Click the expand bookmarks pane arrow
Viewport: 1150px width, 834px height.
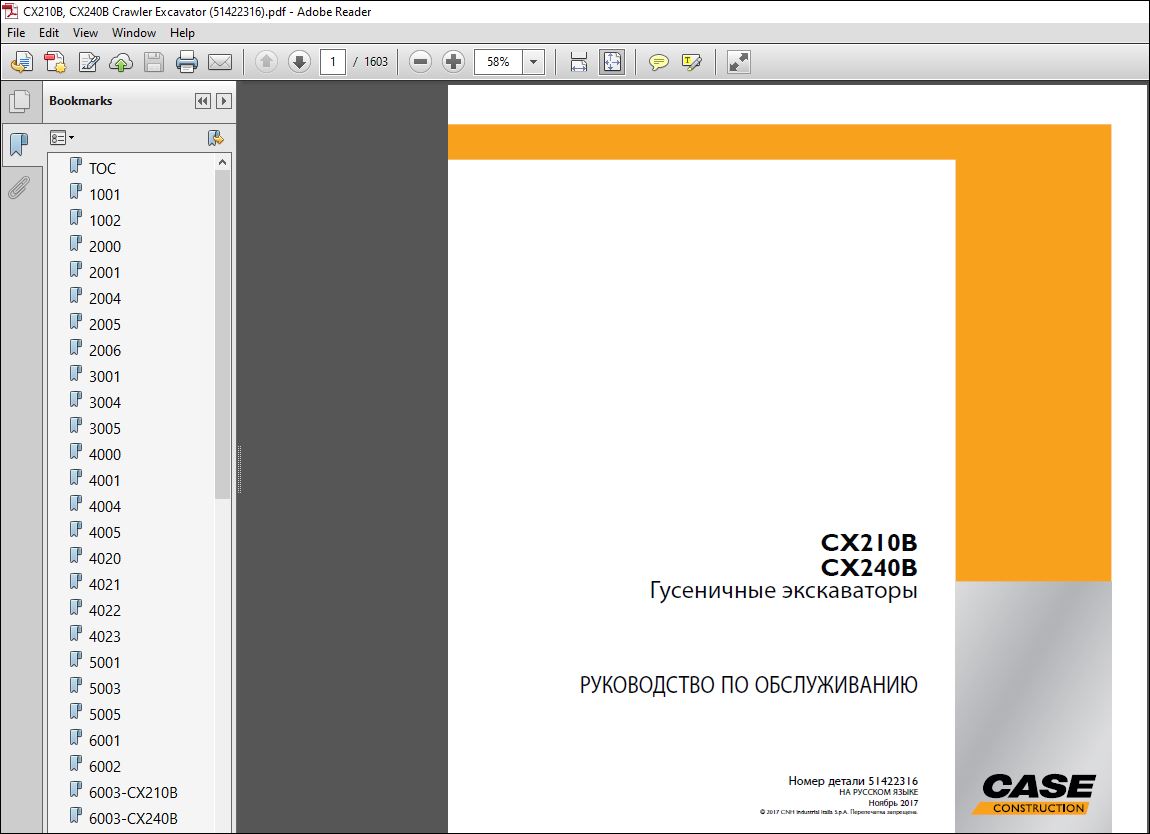pyautogui.click(x=224, y=101)
